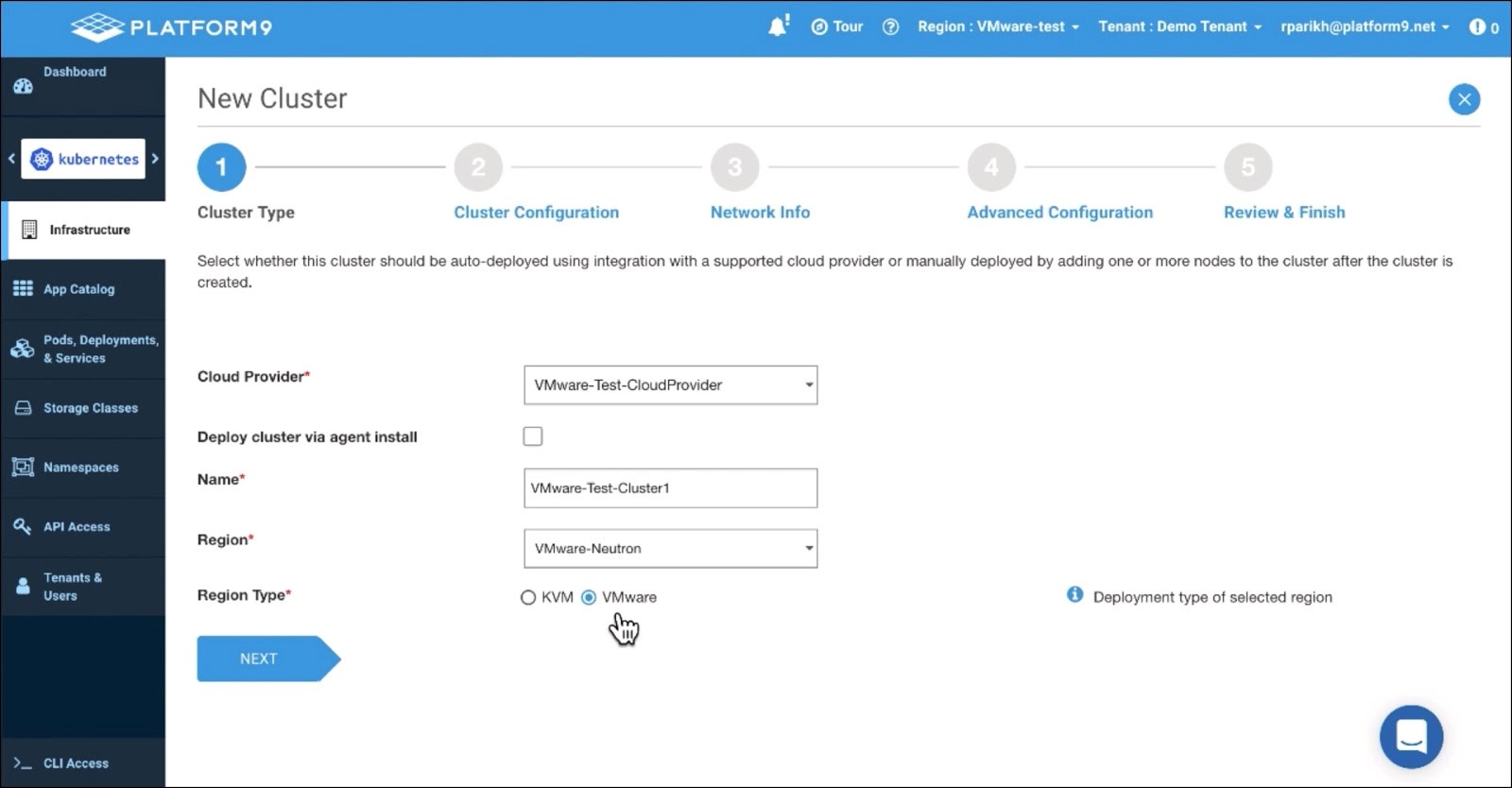Screen dimensions: 1512x788
Task: Click the New Cluster heading
Action: 272,98
